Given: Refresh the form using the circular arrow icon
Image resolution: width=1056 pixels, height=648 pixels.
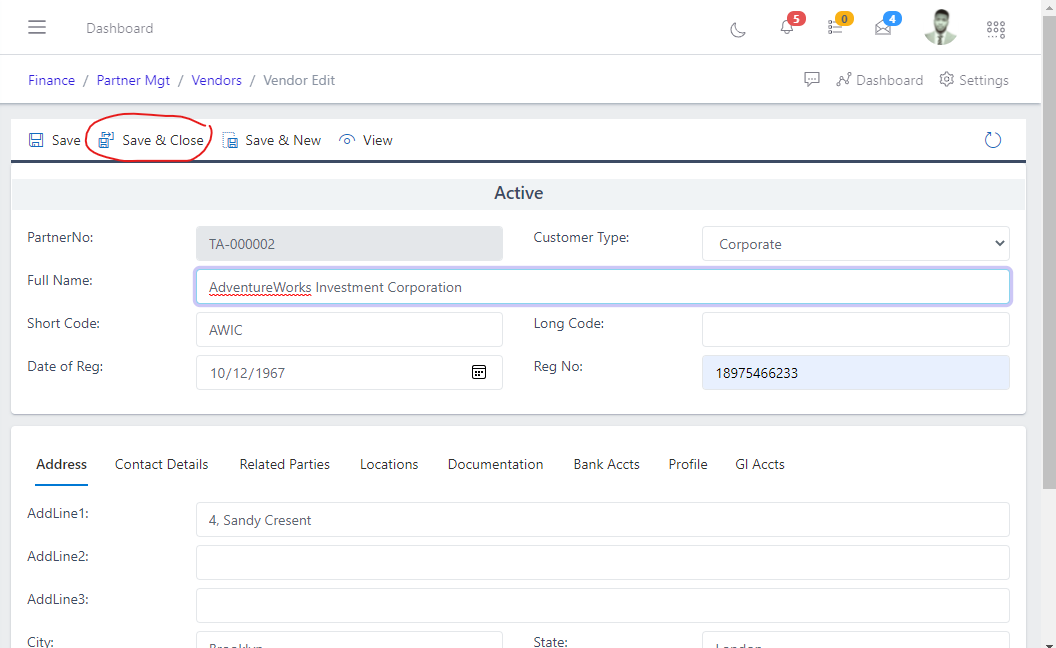Looking at the screenshot, I should pyautogui.click(x=992, y=140).
